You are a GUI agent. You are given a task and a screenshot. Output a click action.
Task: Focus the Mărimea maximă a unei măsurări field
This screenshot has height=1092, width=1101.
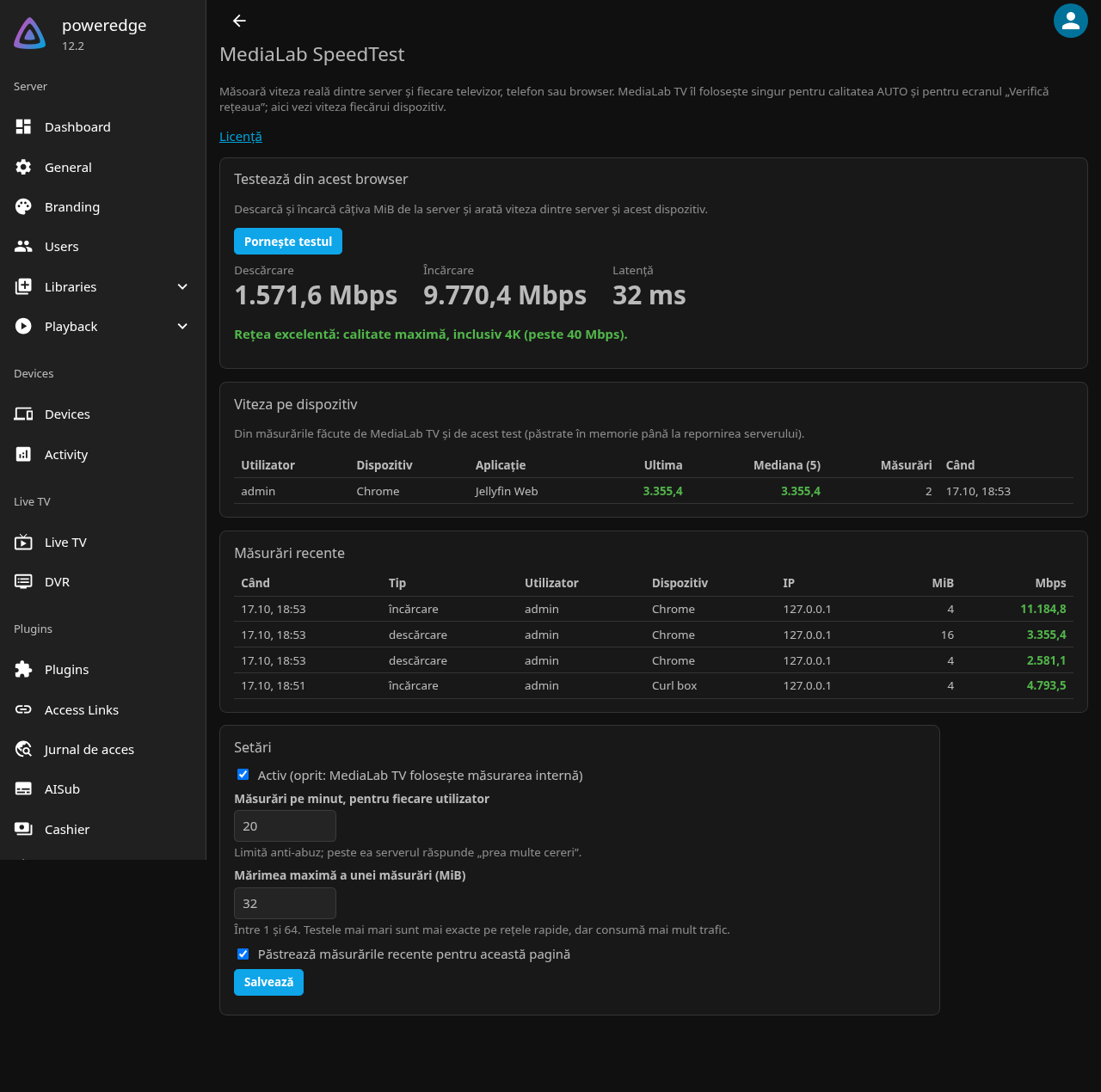pos(285,904)
